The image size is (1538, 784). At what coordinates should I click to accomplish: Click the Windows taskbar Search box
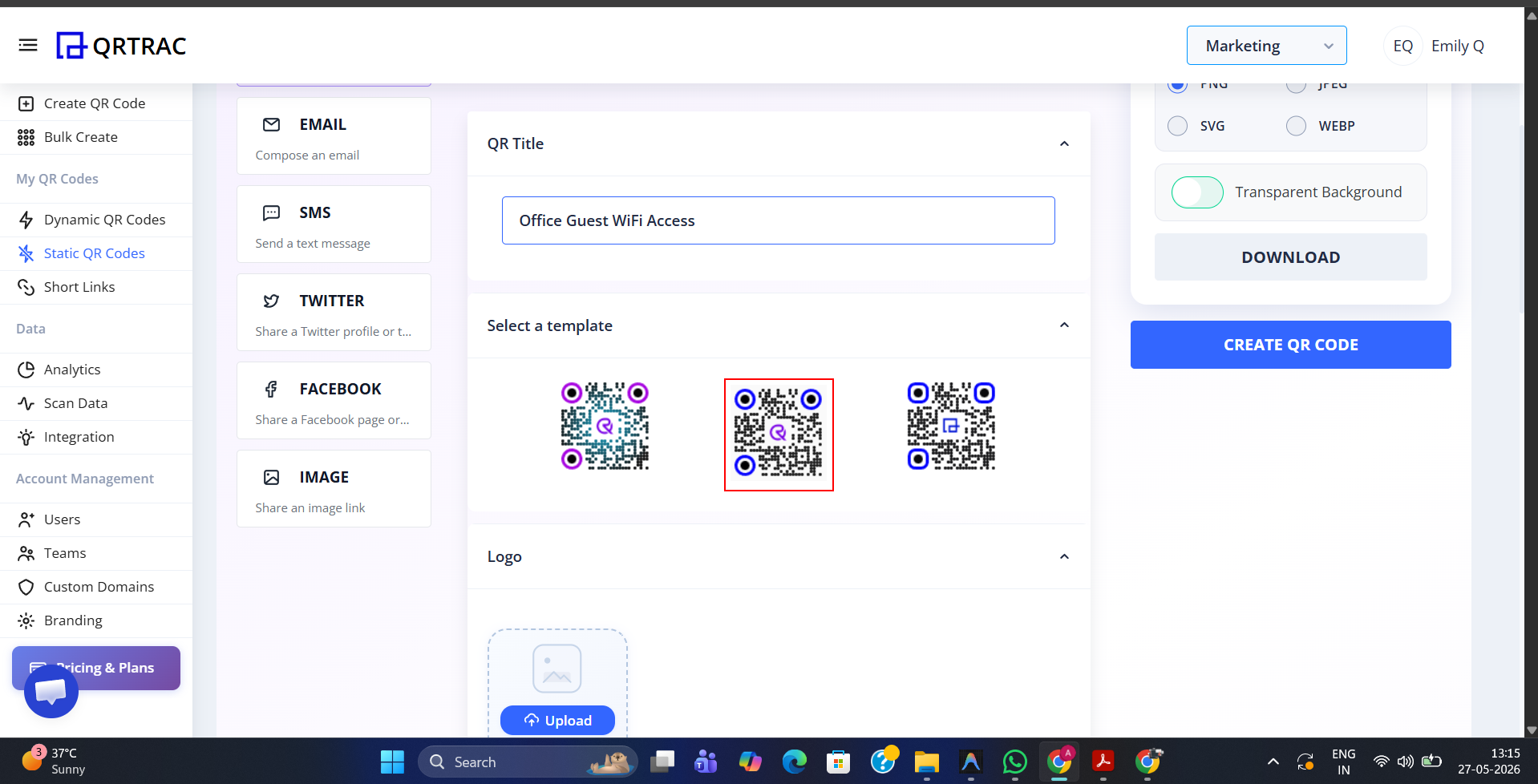point(528,762)
